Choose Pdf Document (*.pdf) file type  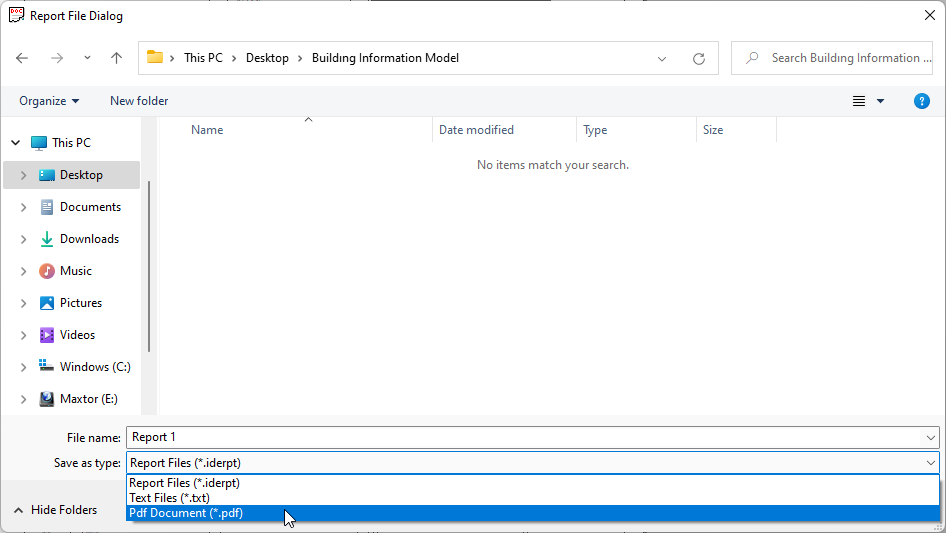[x=186, y=513]
